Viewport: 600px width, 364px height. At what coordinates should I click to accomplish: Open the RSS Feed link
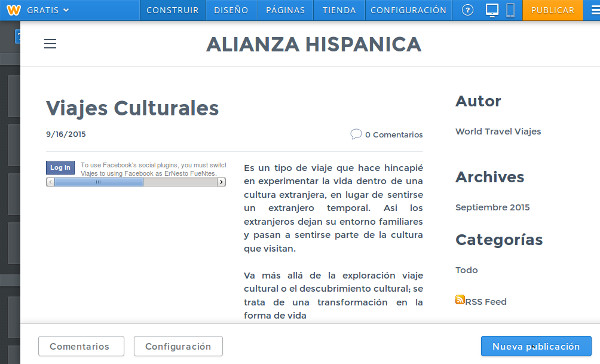[486, 302]
